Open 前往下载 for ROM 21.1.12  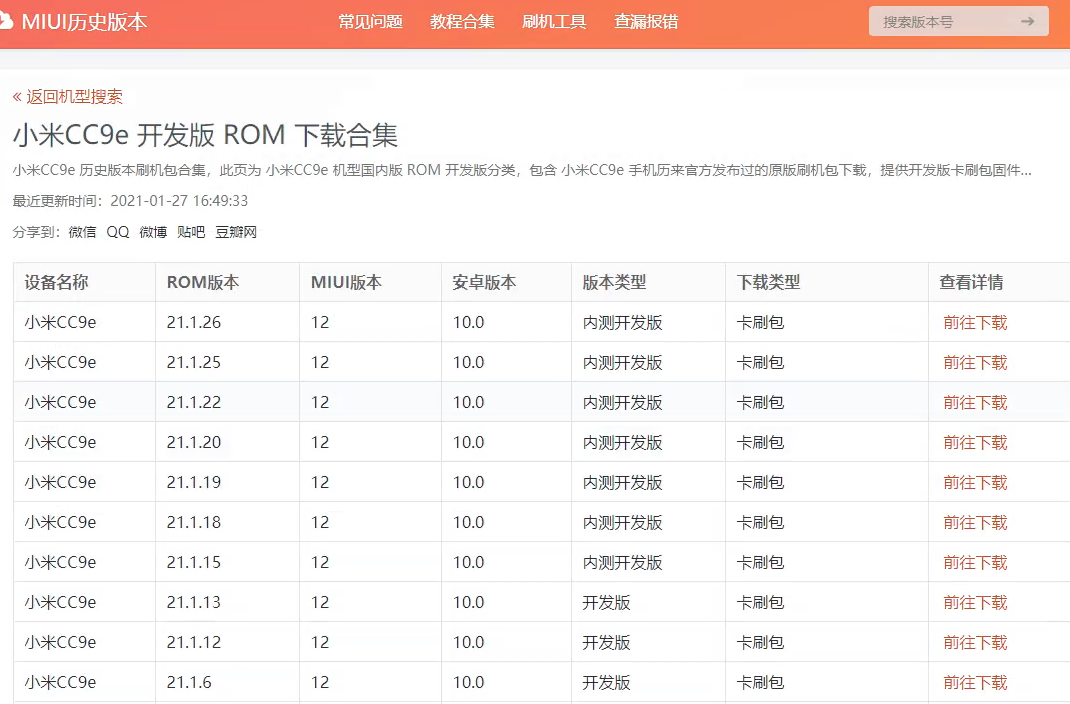(x=975, y=643)
